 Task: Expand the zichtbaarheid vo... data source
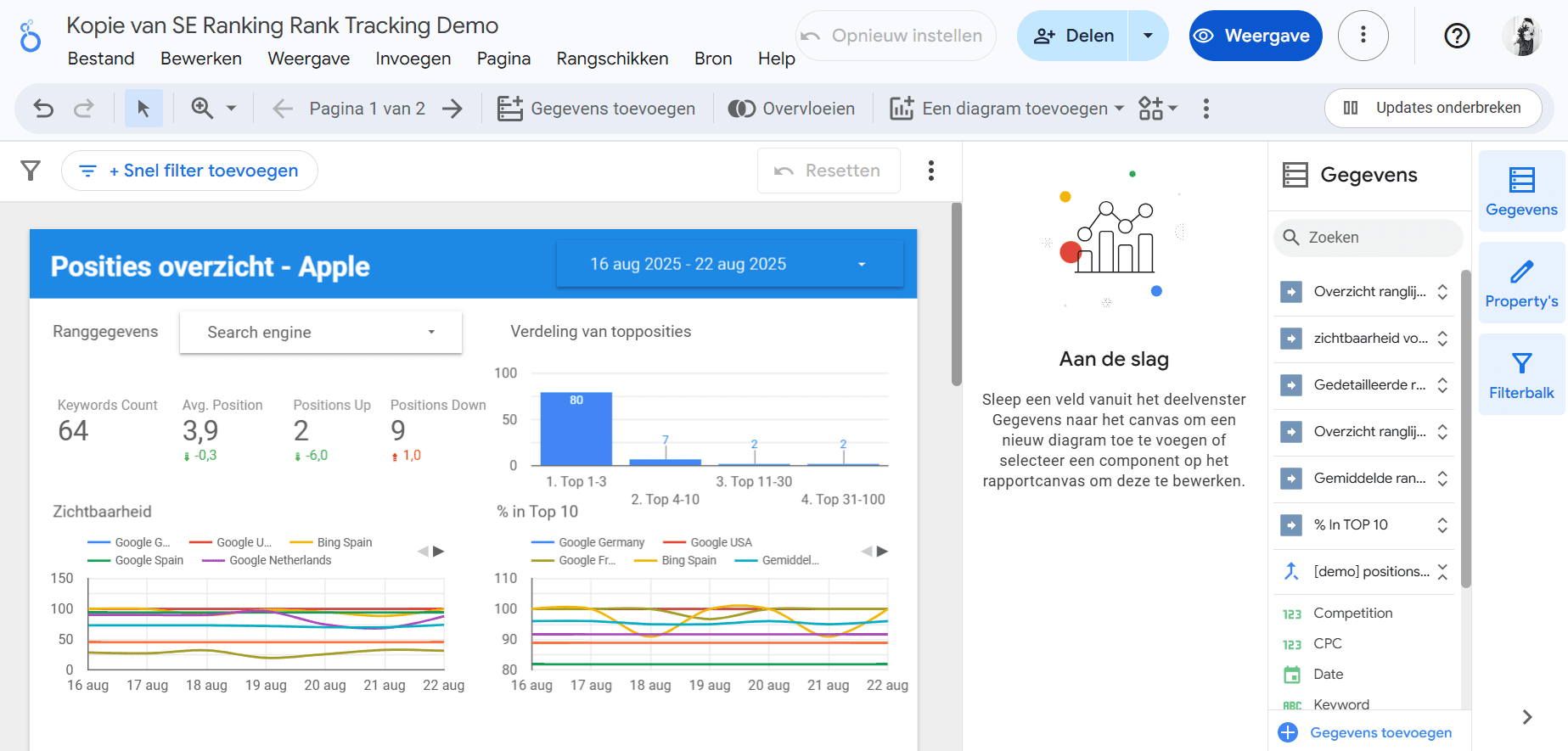1442,339
